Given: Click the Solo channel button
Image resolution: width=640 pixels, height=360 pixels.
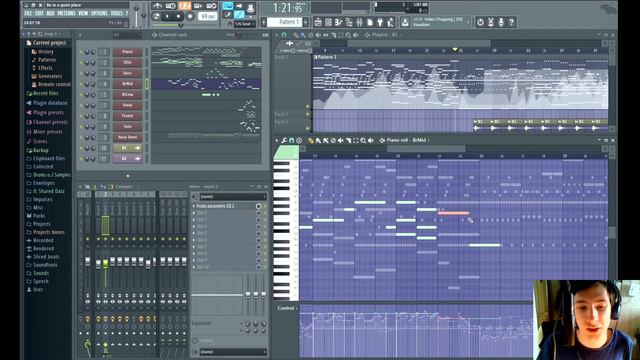Looking at the screenshot, I should coord(127,127).
